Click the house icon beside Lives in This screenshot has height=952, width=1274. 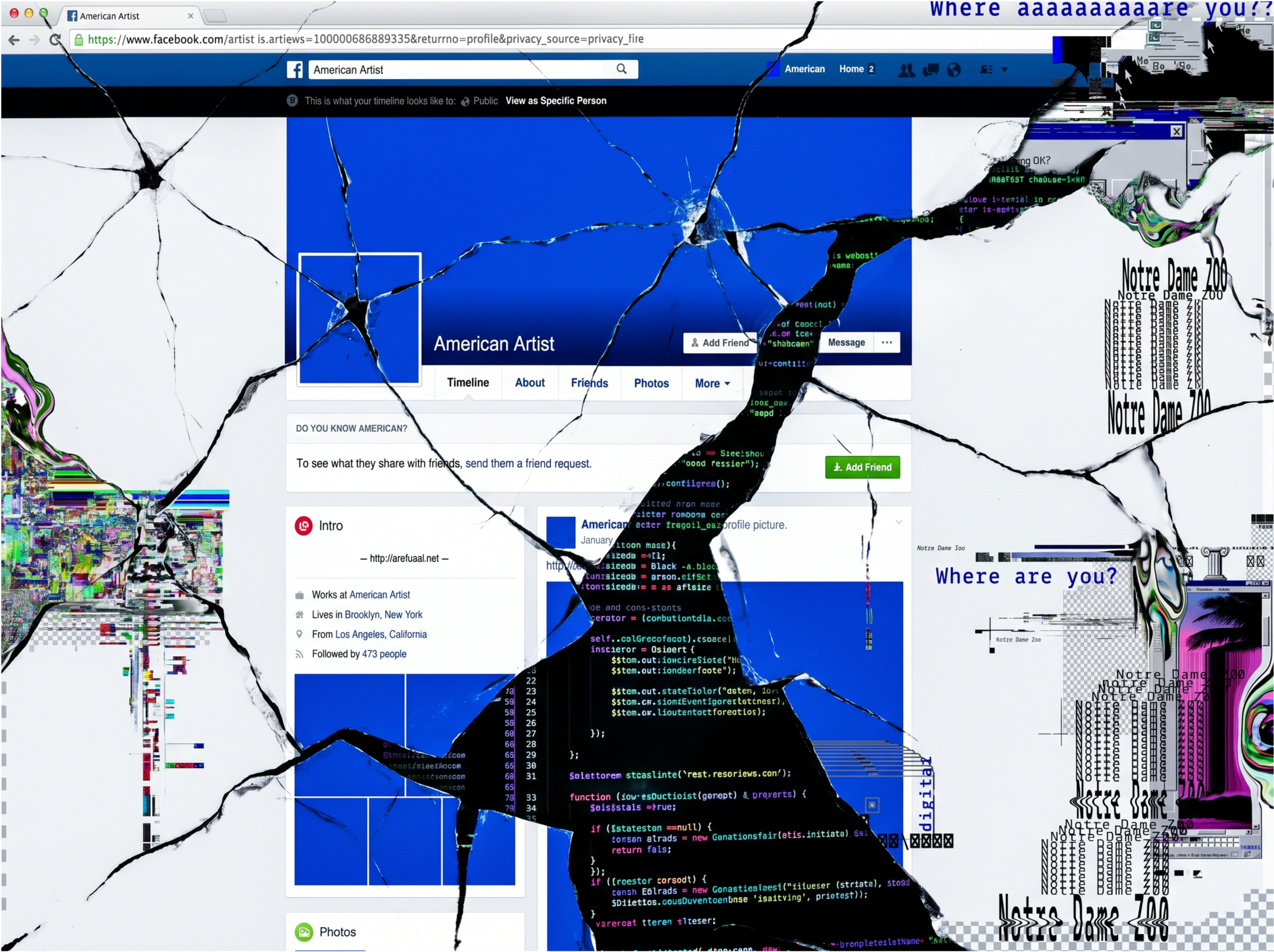click(x=300, y=614)
